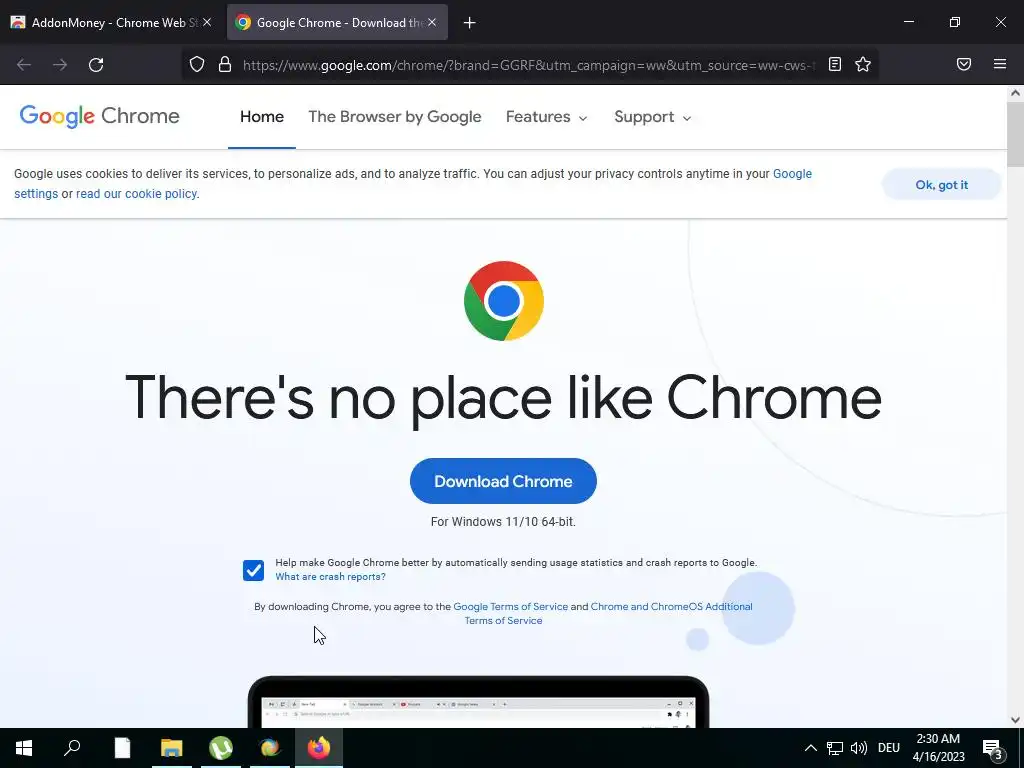Click the Ok, got it button

click(942, 185)
